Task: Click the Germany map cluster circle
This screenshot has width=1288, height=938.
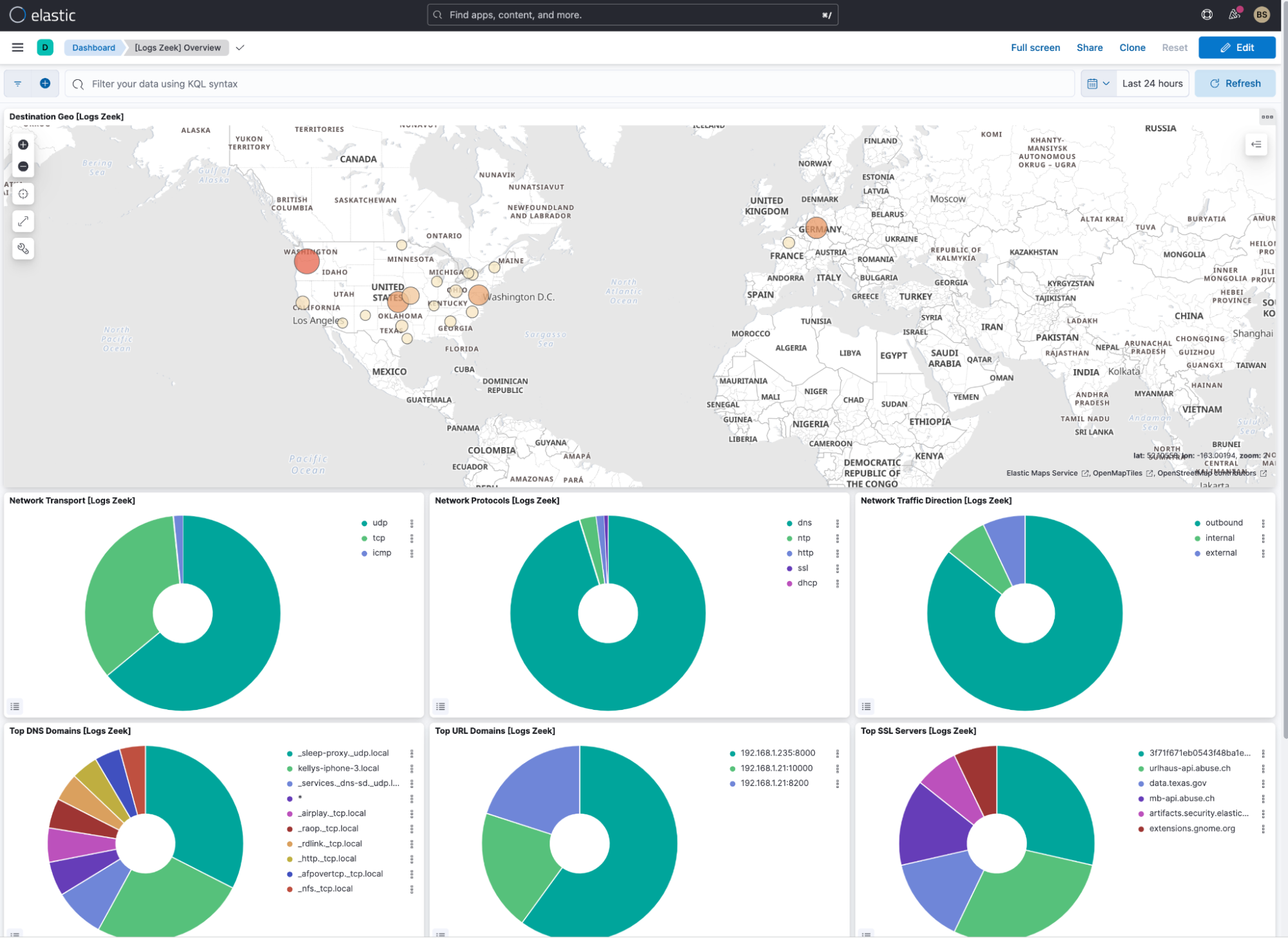Action: click(x=816, y=228)
